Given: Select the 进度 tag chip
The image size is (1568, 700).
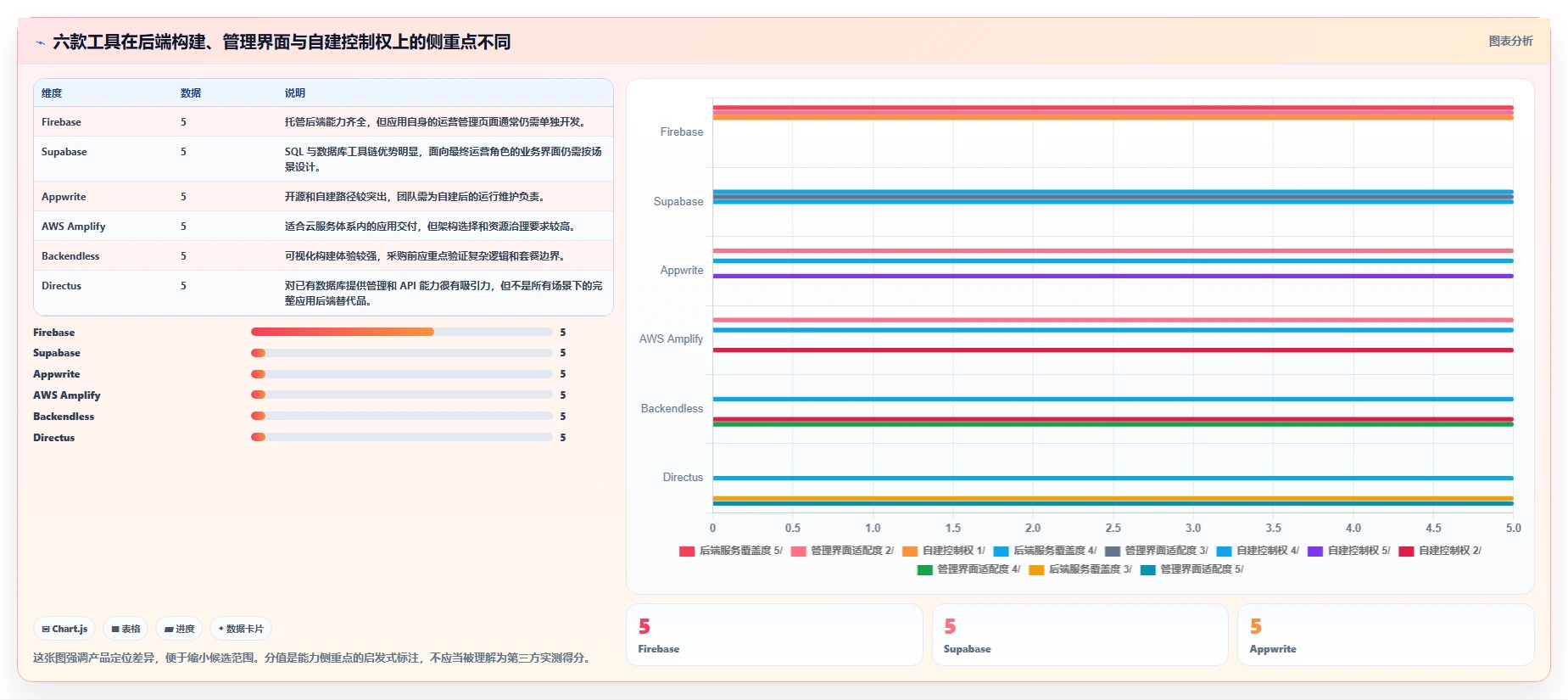Looking at the screenshot, I should pos(179,629).
